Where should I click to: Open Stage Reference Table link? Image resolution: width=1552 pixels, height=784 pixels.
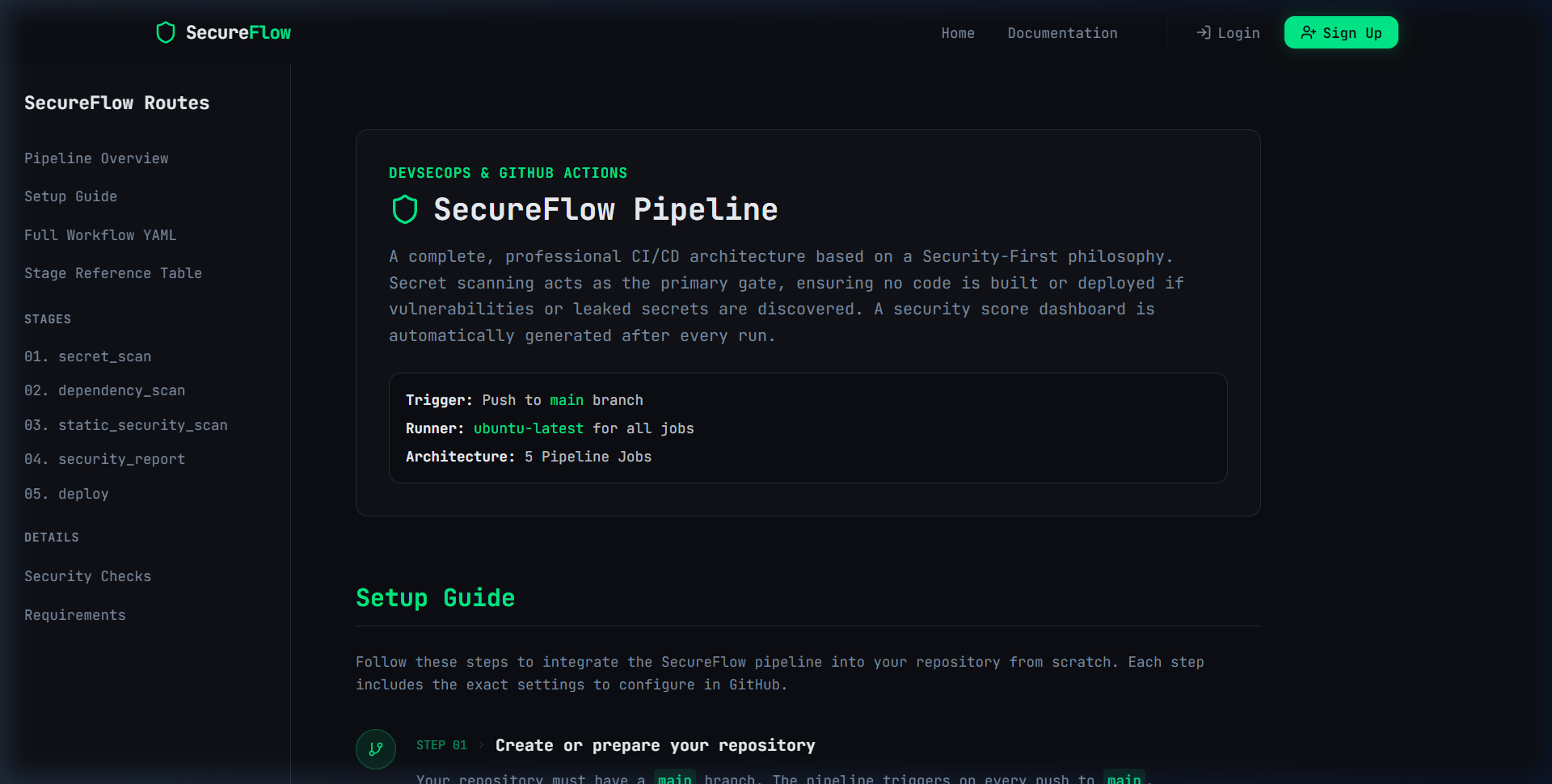[113, 273]
